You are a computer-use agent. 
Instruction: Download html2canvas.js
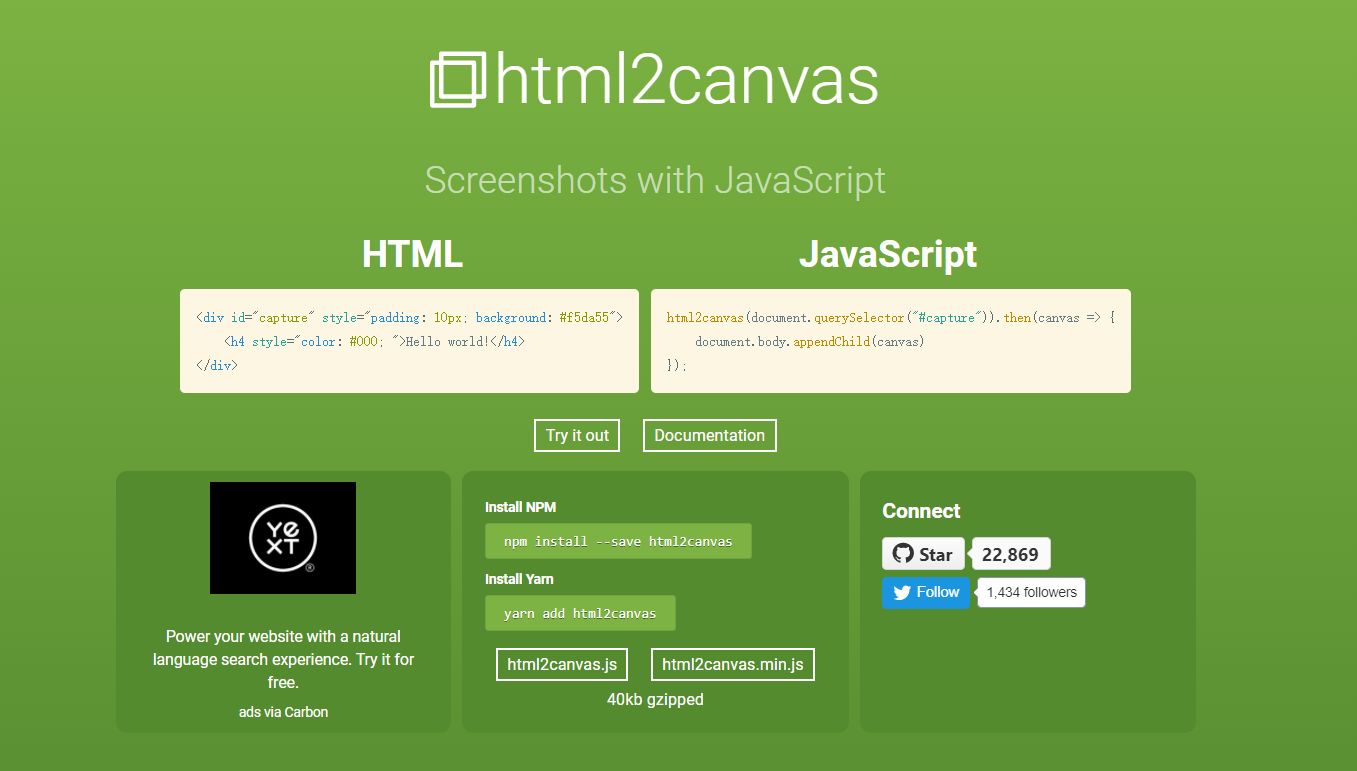click(561, 664)
